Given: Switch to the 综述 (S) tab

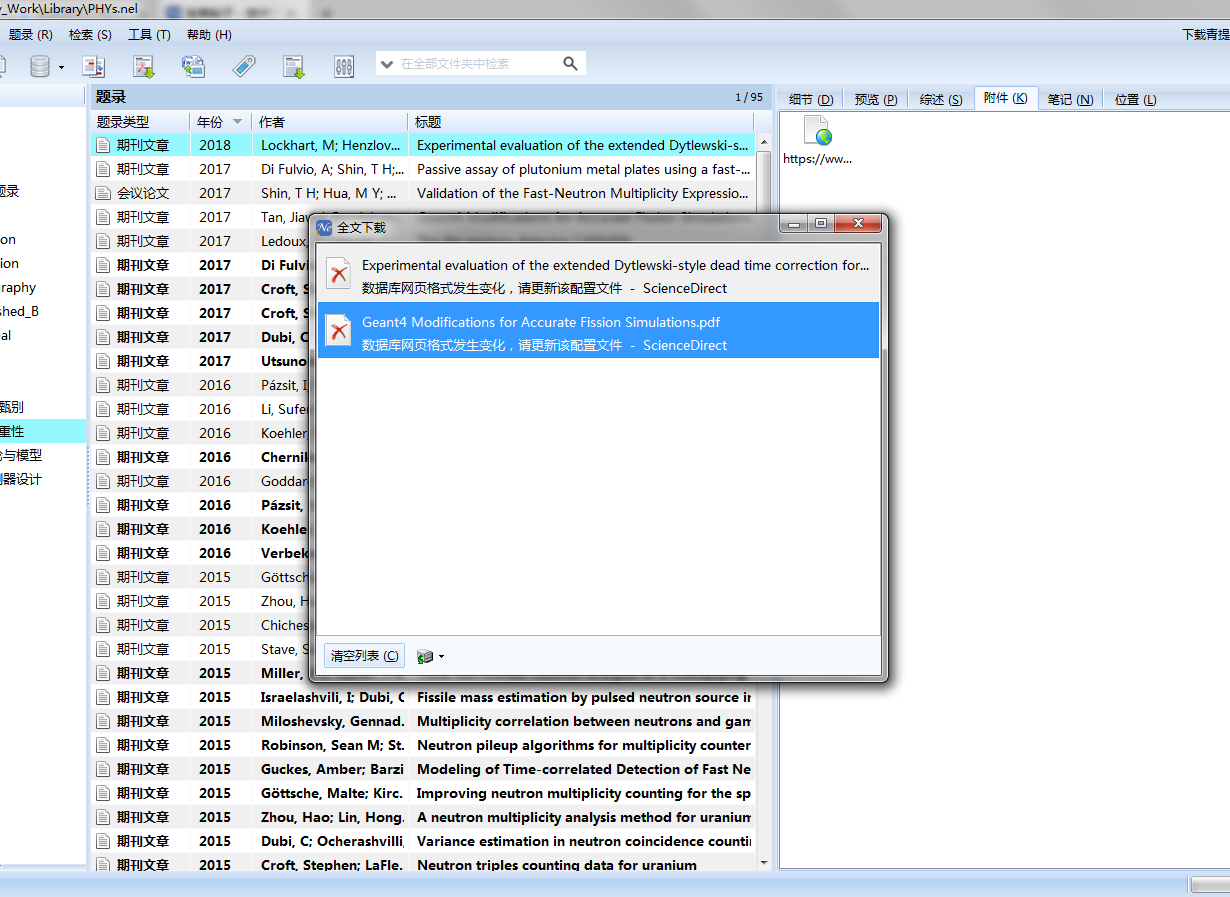Looking at the screenshot, I should (x=941, y=99).
